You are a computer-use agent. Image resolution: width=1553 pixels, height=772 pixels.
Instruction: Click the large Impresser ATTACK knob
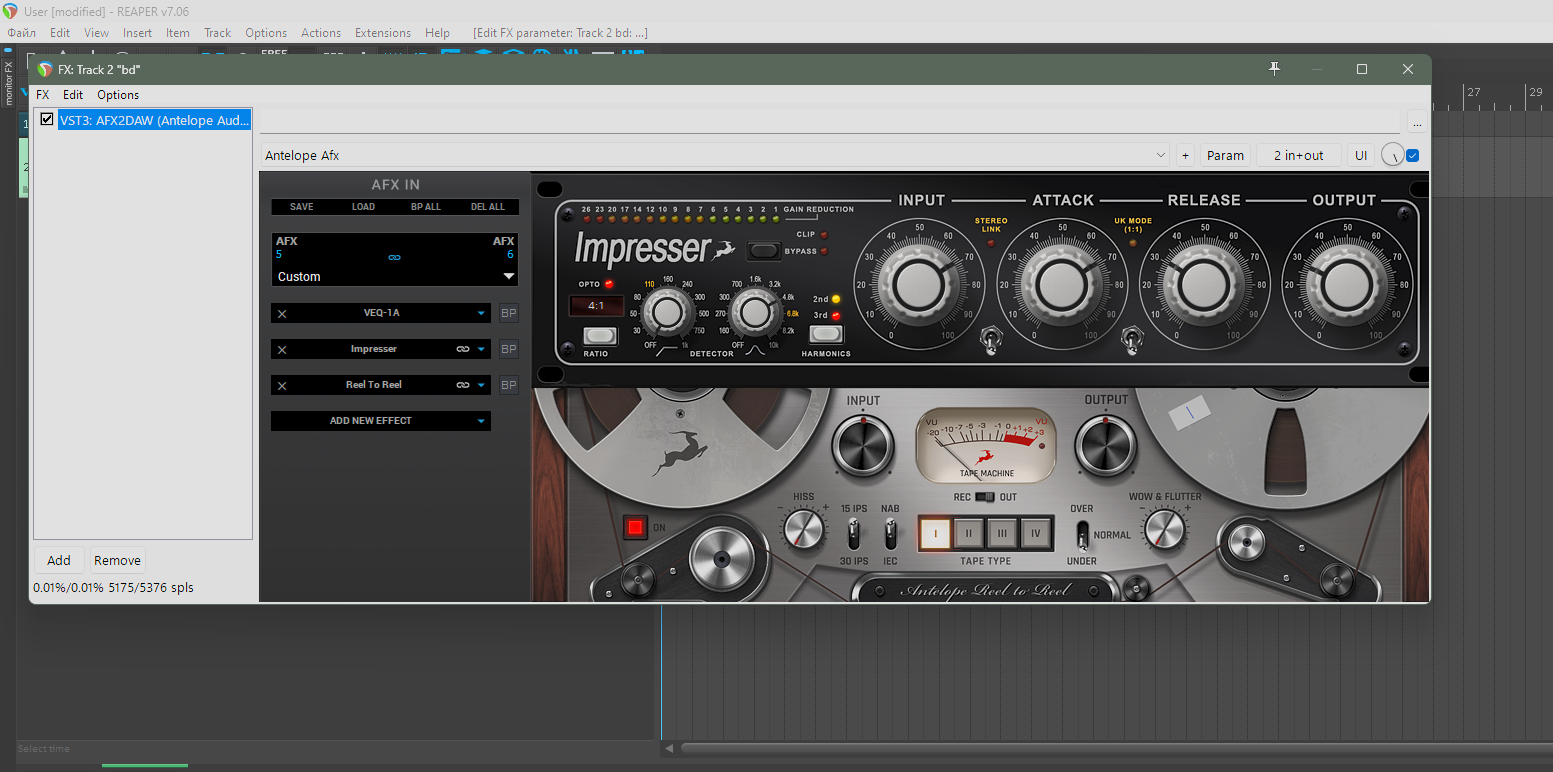coord(1063,285)
